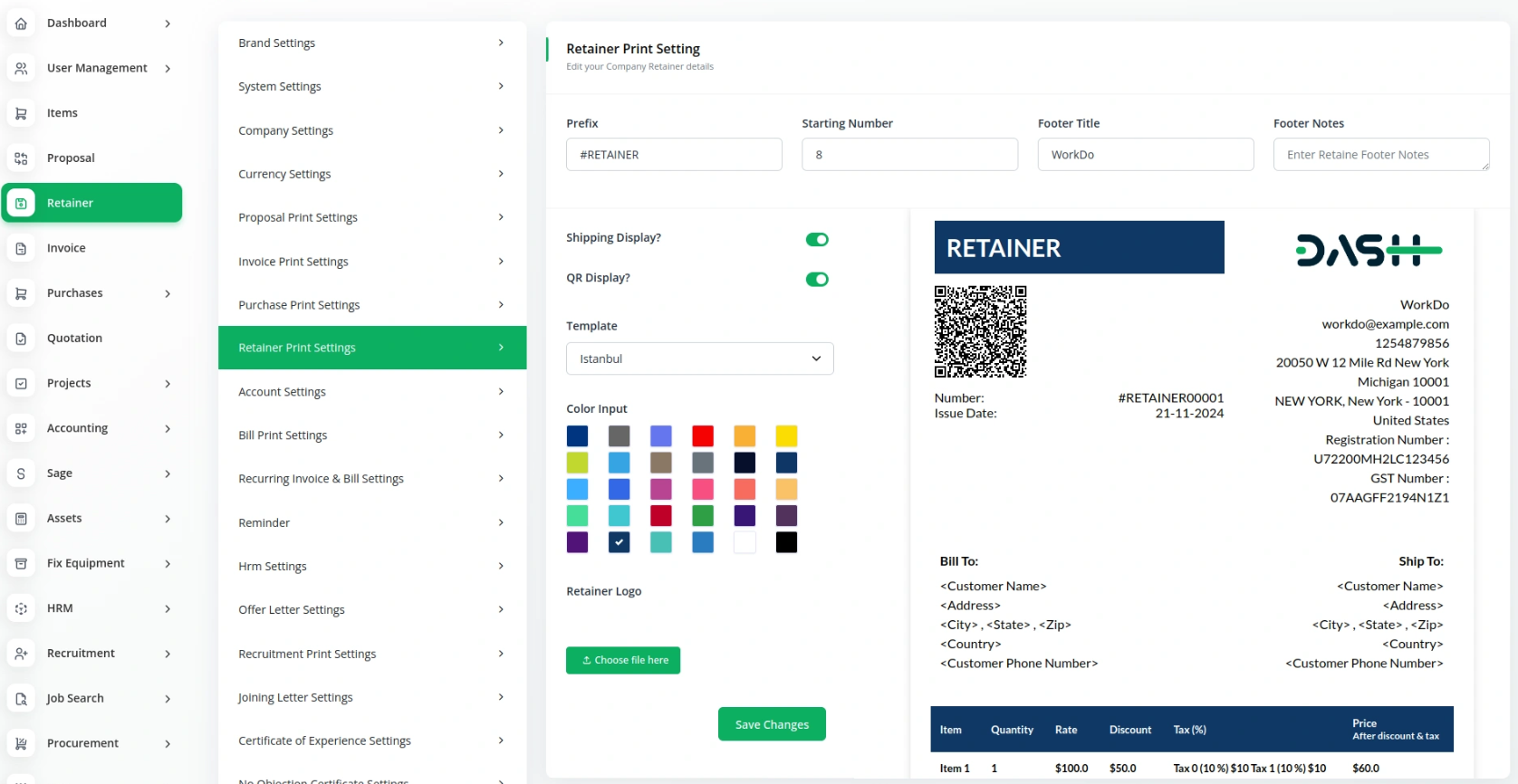
Task: Click Choose file here upload button
Action: coord(623,660)
